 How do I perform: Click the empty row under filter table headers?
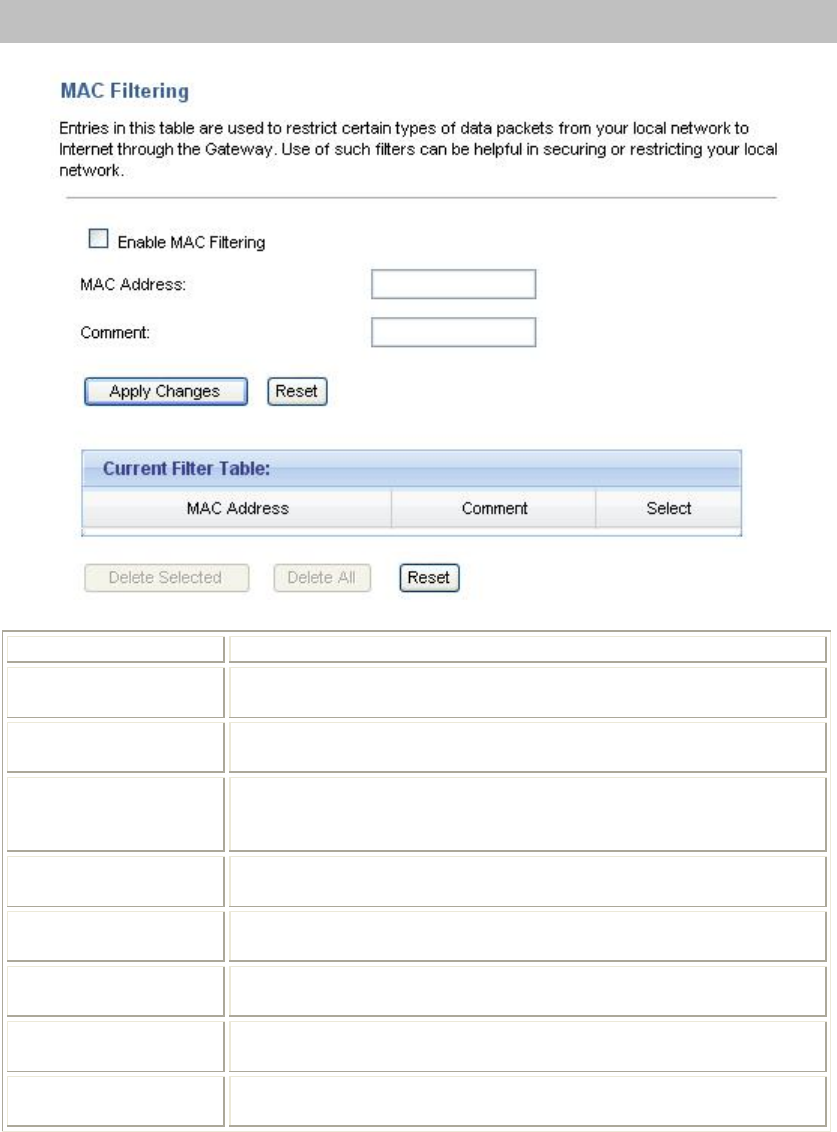410,531
